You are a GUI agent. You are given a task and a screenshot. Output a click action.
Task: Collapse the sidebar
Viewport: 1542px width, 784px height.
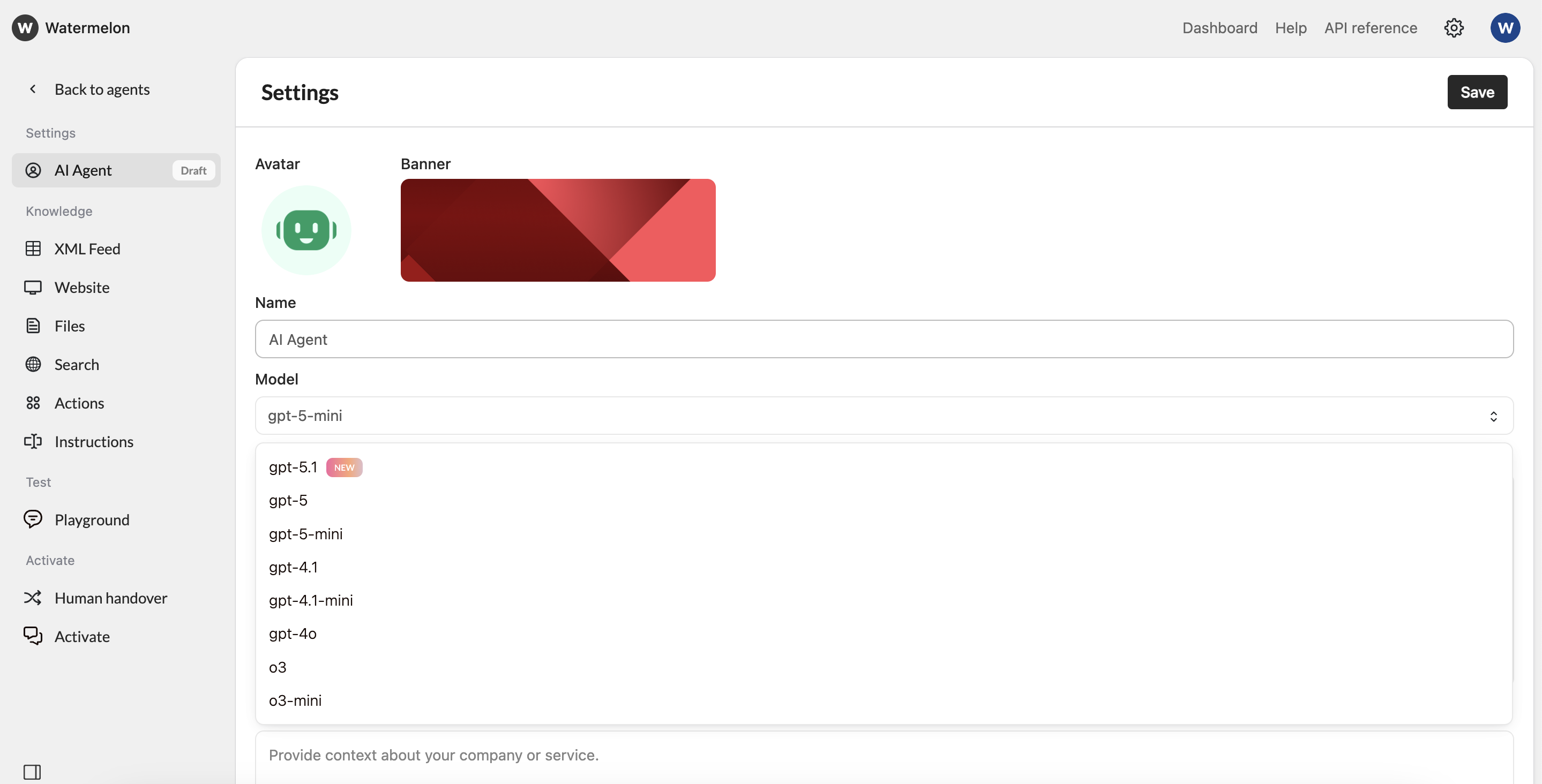(32, 772)
